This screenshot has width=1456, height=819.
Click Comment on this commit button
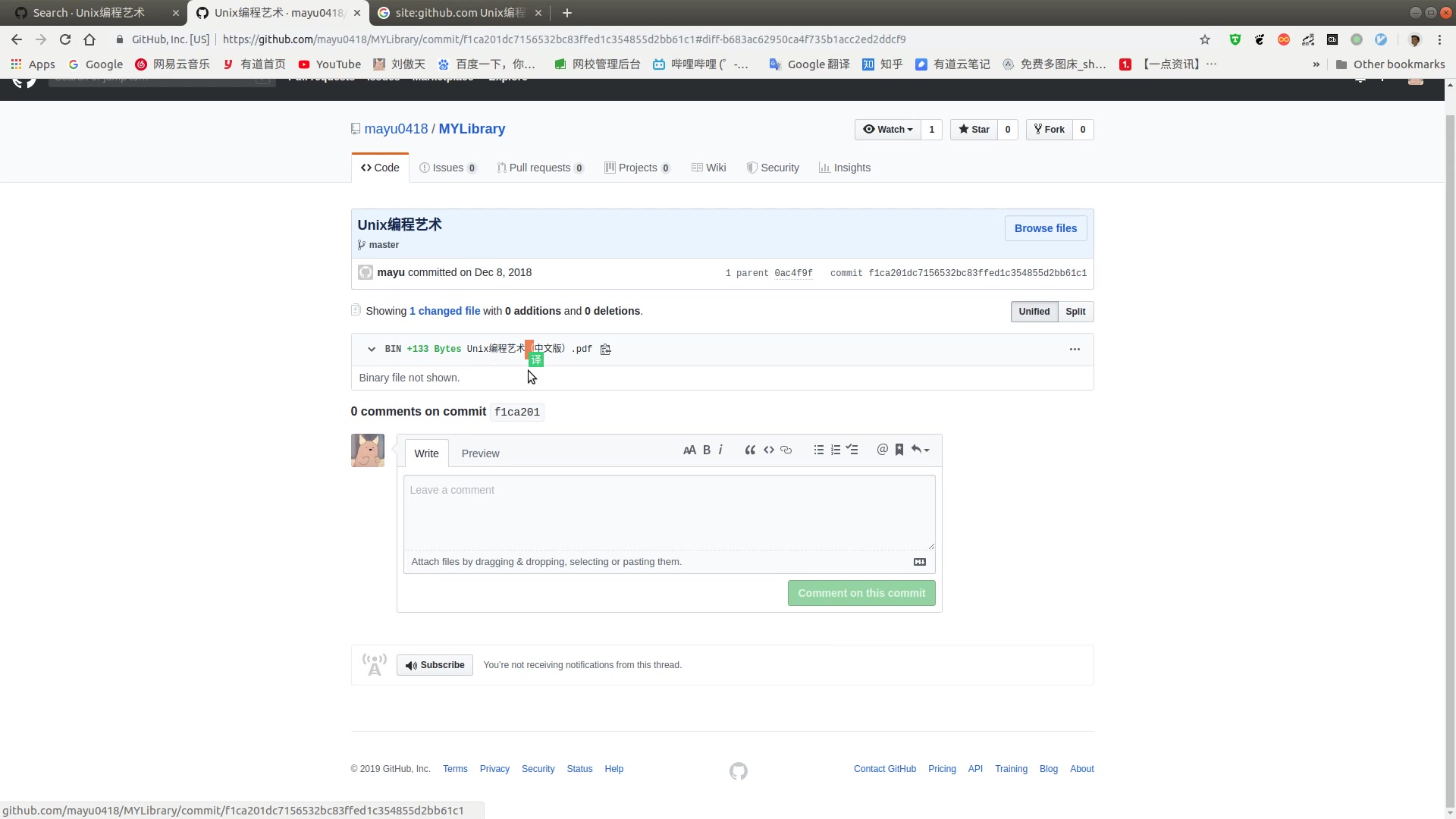coord(861,592)
